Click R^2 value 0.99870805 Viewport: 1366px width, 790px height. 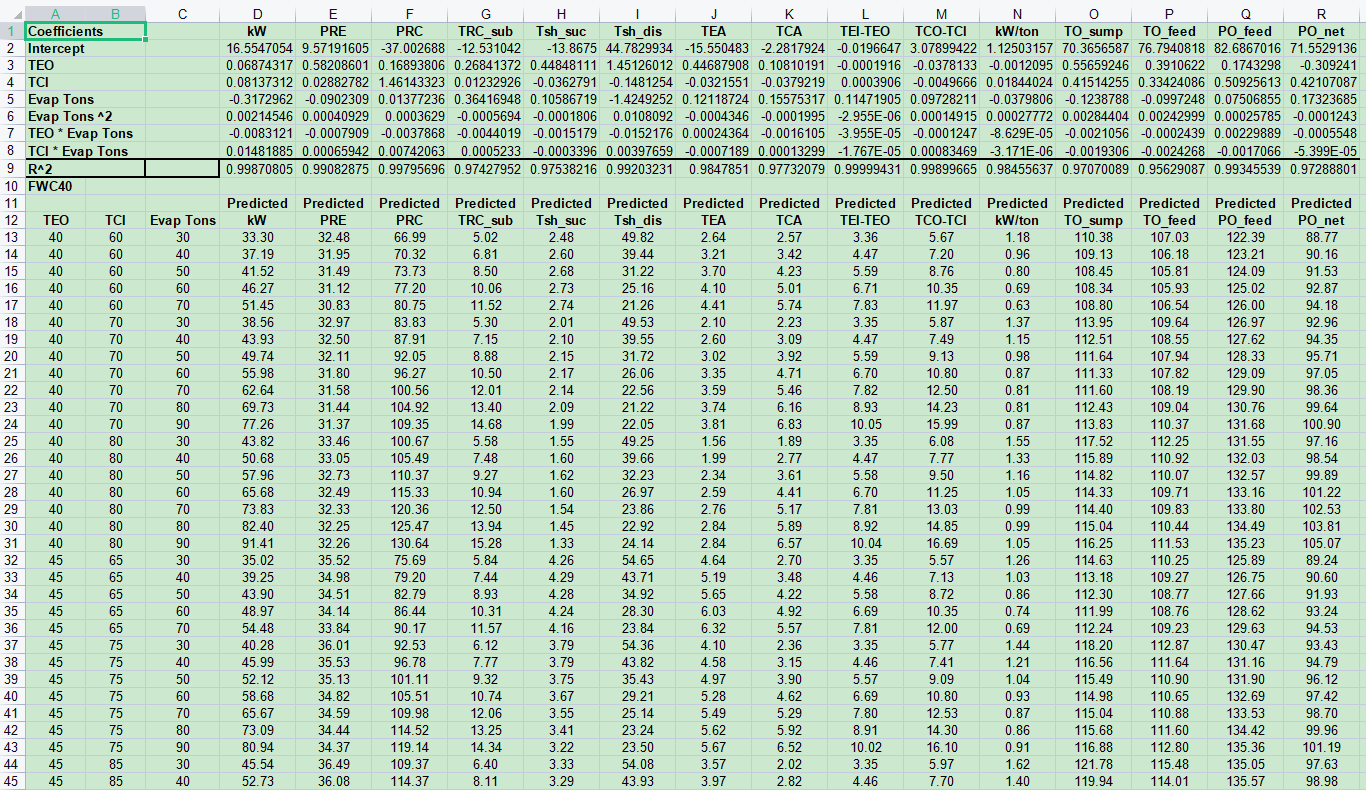point(257,169)
